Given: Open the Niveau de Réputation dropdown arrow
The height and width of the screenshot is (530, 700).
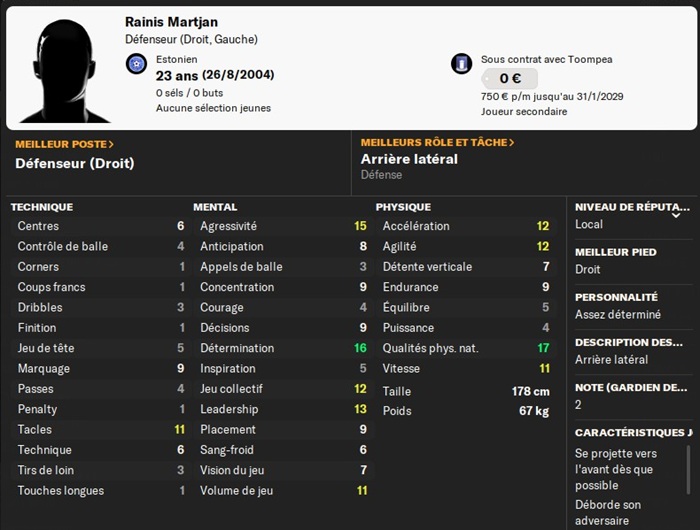Looking at the screenshot, I should pos(676,214).
